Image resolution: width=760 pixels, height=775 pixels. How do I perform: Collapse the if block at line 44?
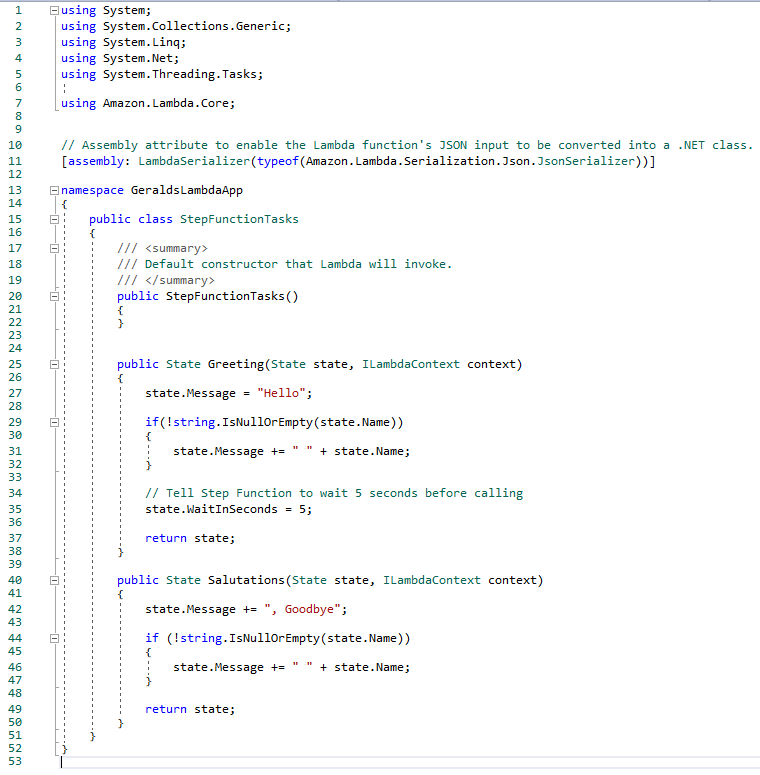[54, 639]
